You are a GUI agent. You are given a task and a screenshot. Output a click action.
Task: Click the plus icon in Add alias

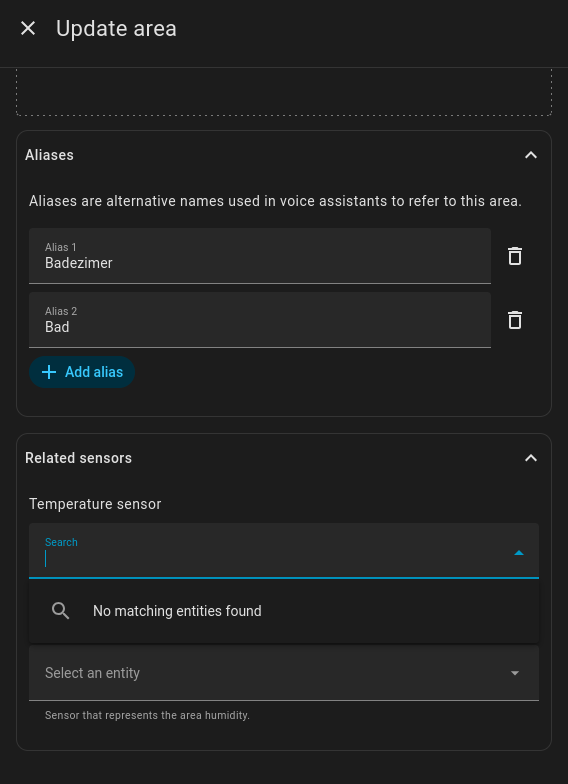(48, 372)
